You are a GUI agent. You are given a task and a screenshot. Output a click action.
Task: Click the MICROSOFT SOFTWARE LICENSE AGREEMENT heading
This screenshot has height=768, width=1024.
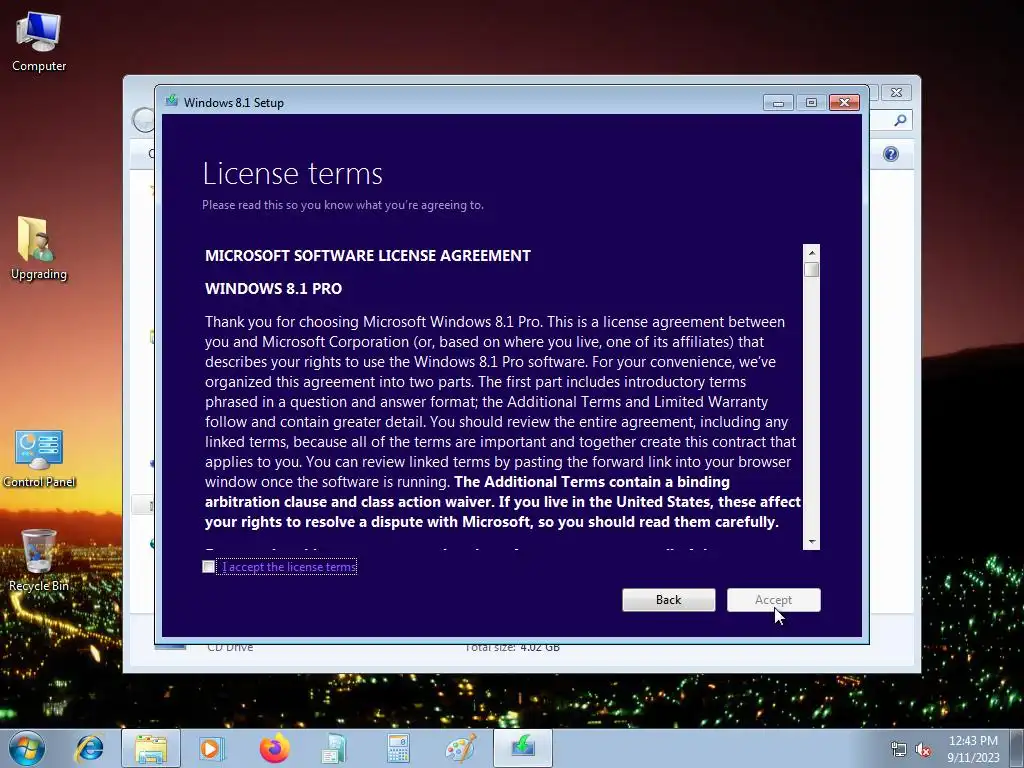click(x=368, y=256)
